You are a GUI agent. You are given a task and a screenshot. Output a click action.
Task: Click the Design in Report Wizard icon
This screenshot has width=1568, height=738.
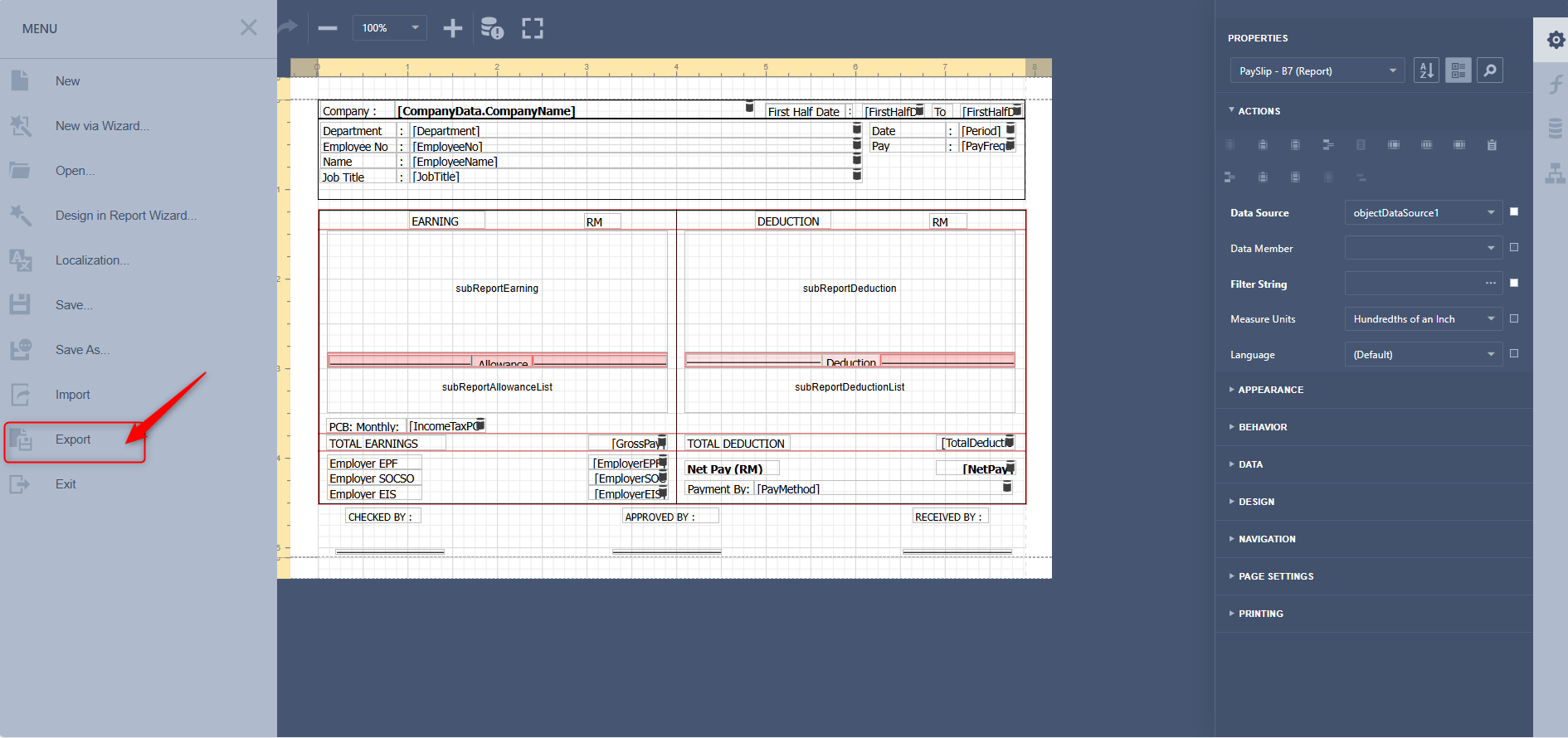[x=20, y=215]
